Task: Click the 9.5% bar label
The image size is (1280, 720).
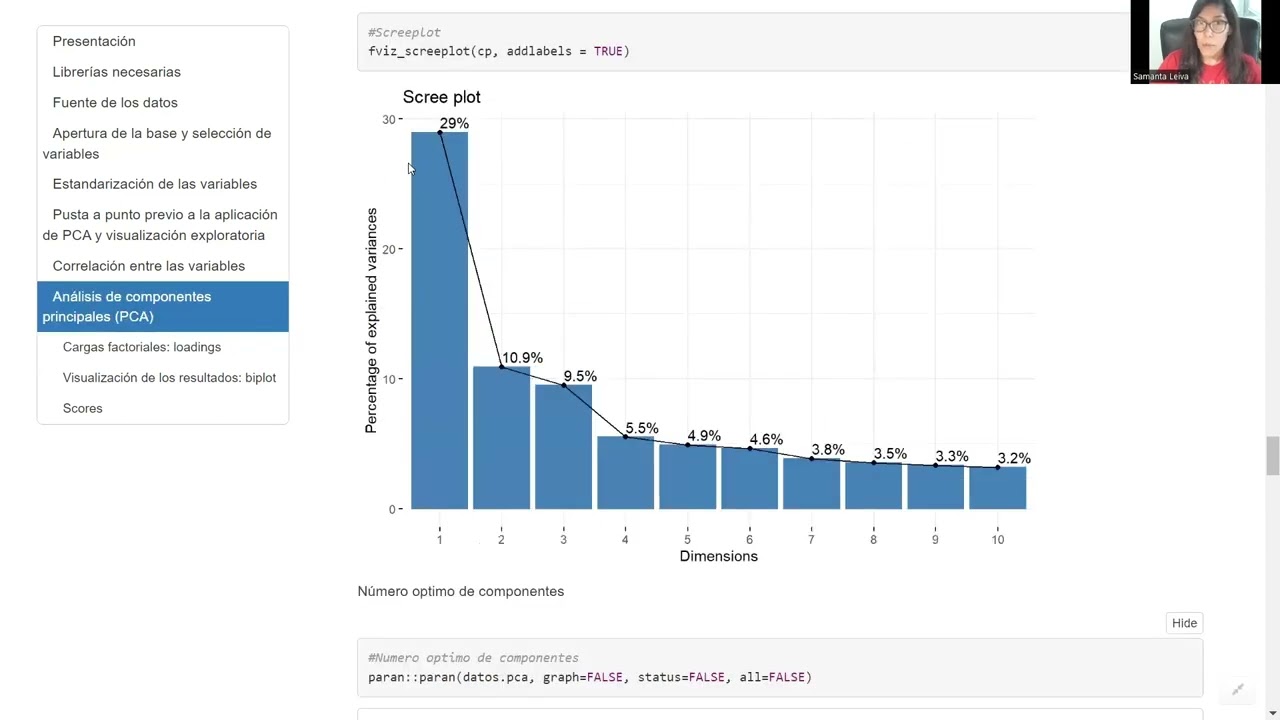Action: click(x=580, y=376)
